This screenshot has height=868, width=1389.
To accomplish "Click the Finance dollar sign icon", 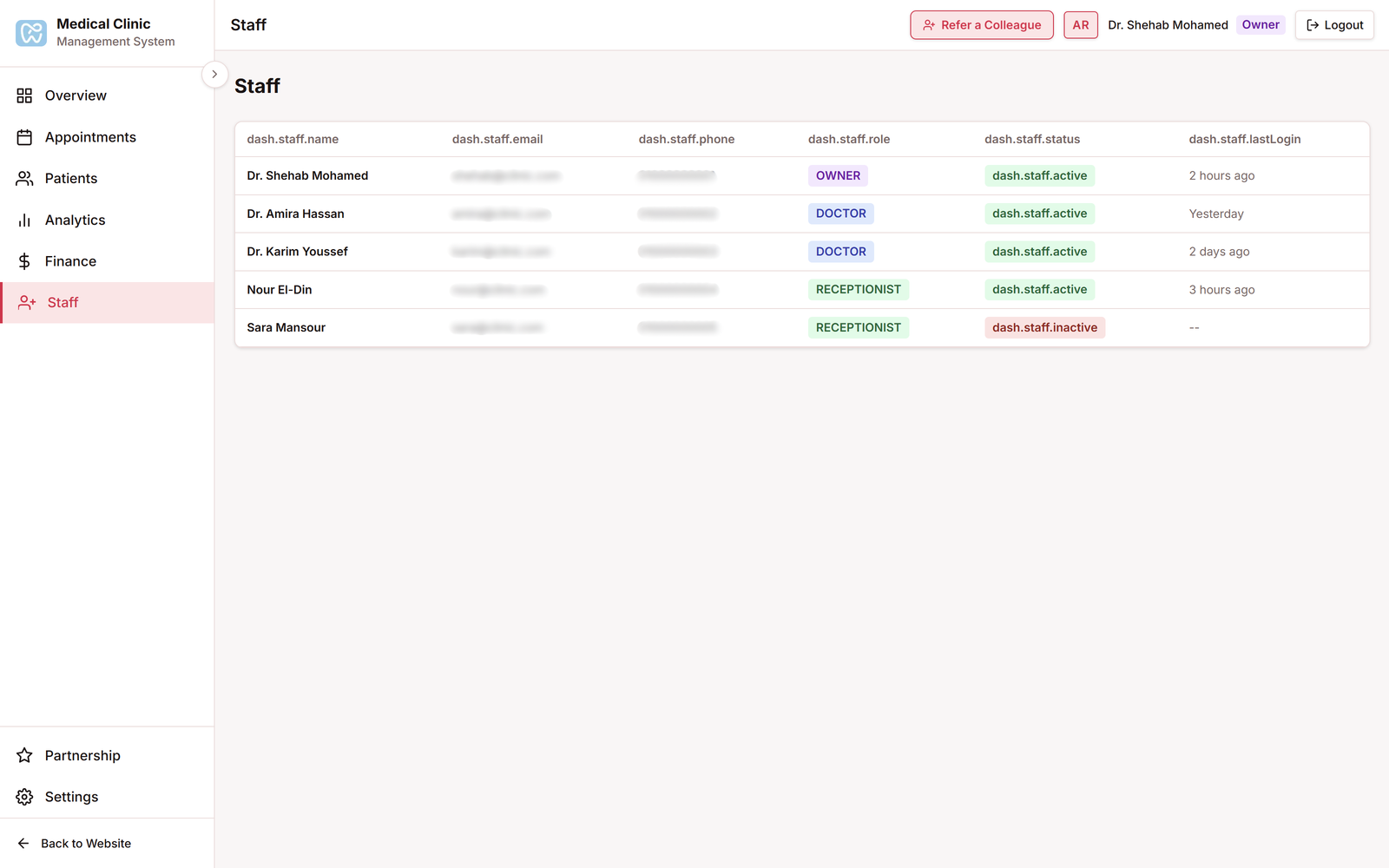I will (24, 261).
